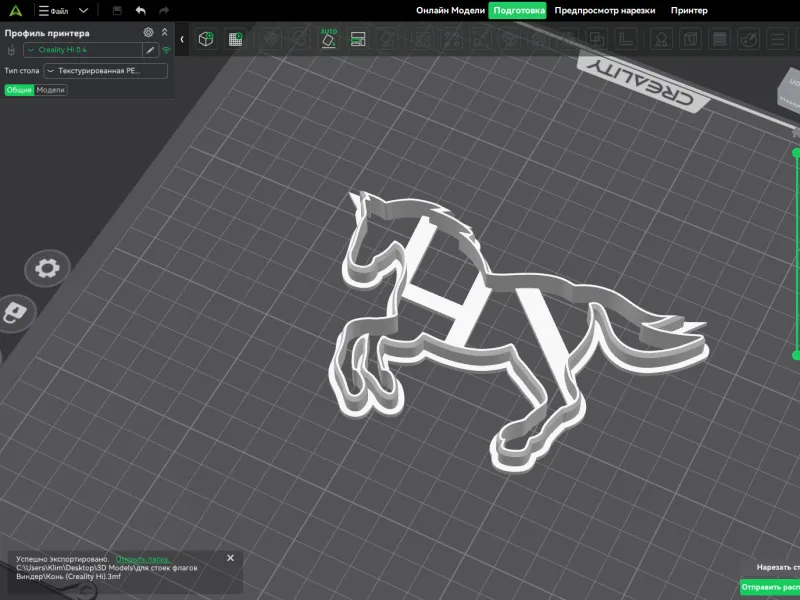
Task: Click the Тип стола label
Action: (x=22, y=71)
